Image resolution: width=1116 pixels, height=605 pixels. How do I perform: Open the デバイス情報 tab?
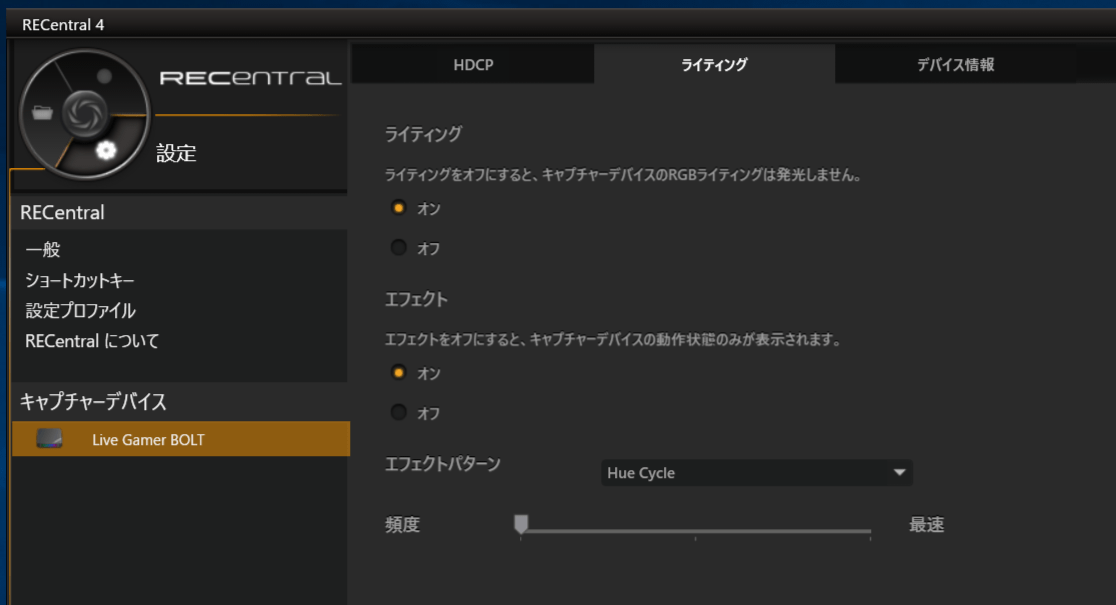tap(955, 64)
